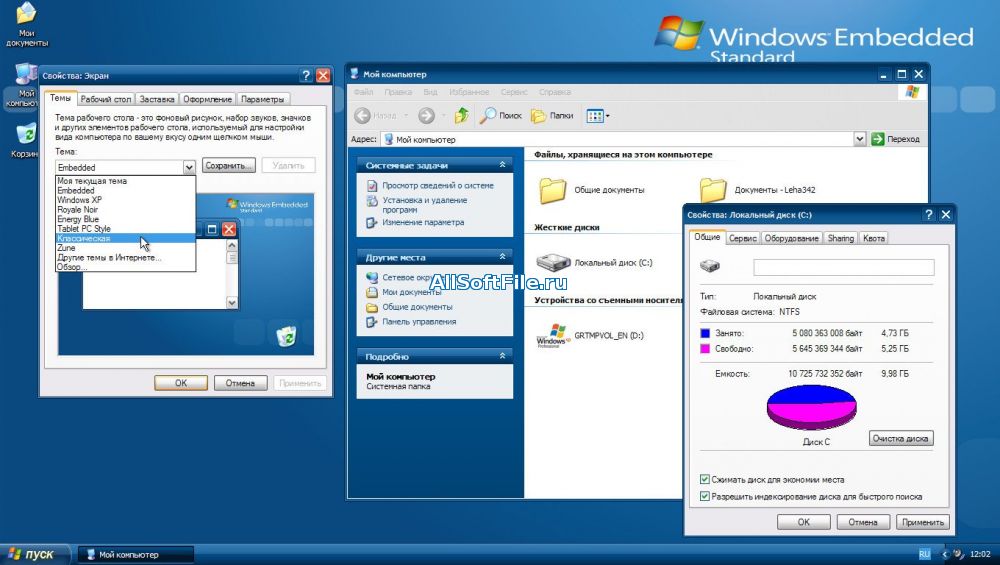1000x565 pixels.
Task: Open My Documents desktop icon
Action: [x=26, y=24]
